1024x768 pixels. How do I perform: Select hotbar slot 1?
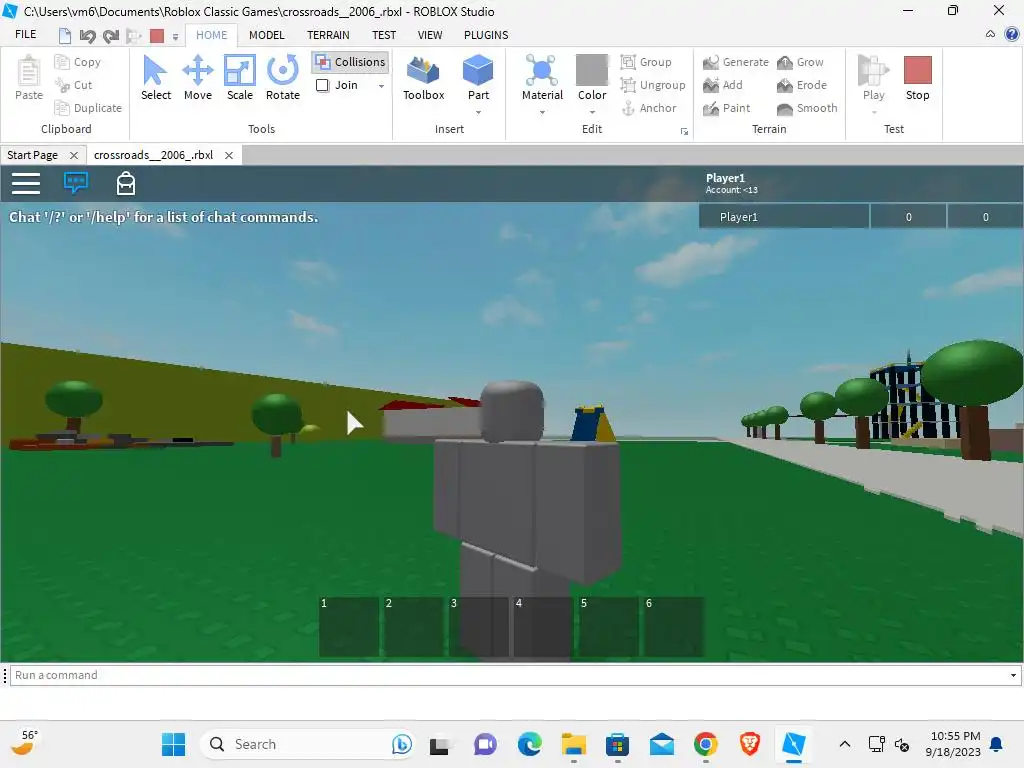coord(349,626)
